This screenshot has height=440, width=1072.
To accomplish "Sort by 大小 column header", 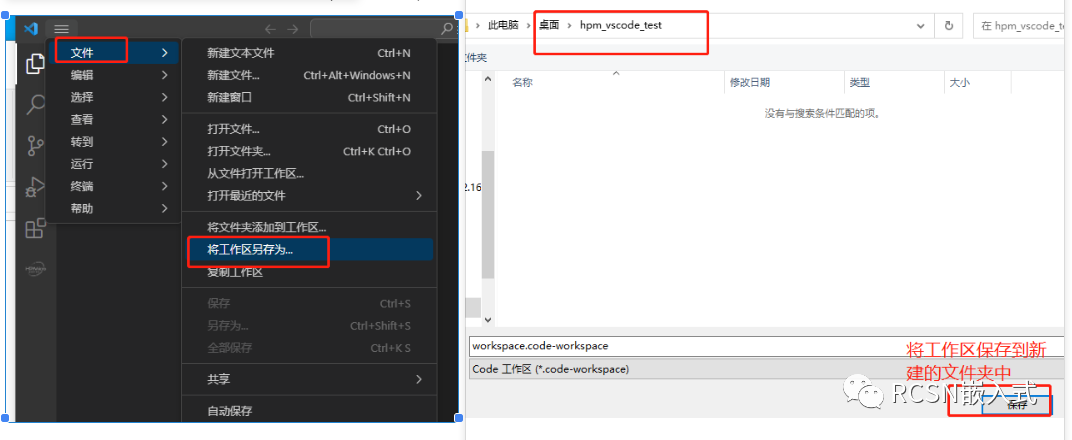I will click(x=960, y=83).
